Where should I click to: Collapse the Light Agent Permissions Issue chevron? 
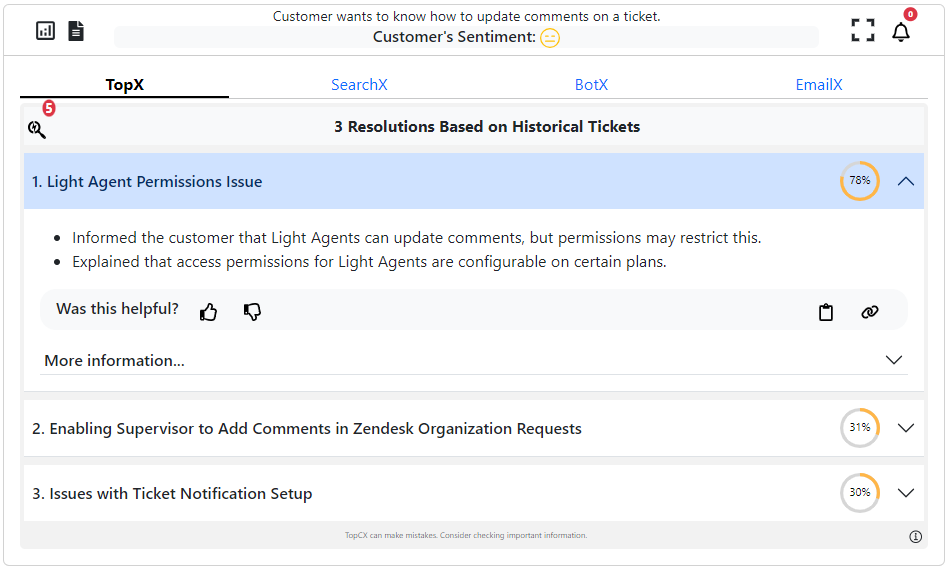point(906,181)
